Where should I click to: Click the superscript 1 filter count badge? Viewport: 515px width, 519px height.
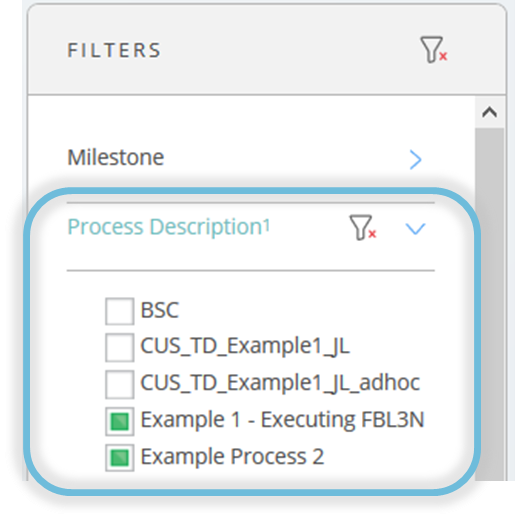coord(267,226)
